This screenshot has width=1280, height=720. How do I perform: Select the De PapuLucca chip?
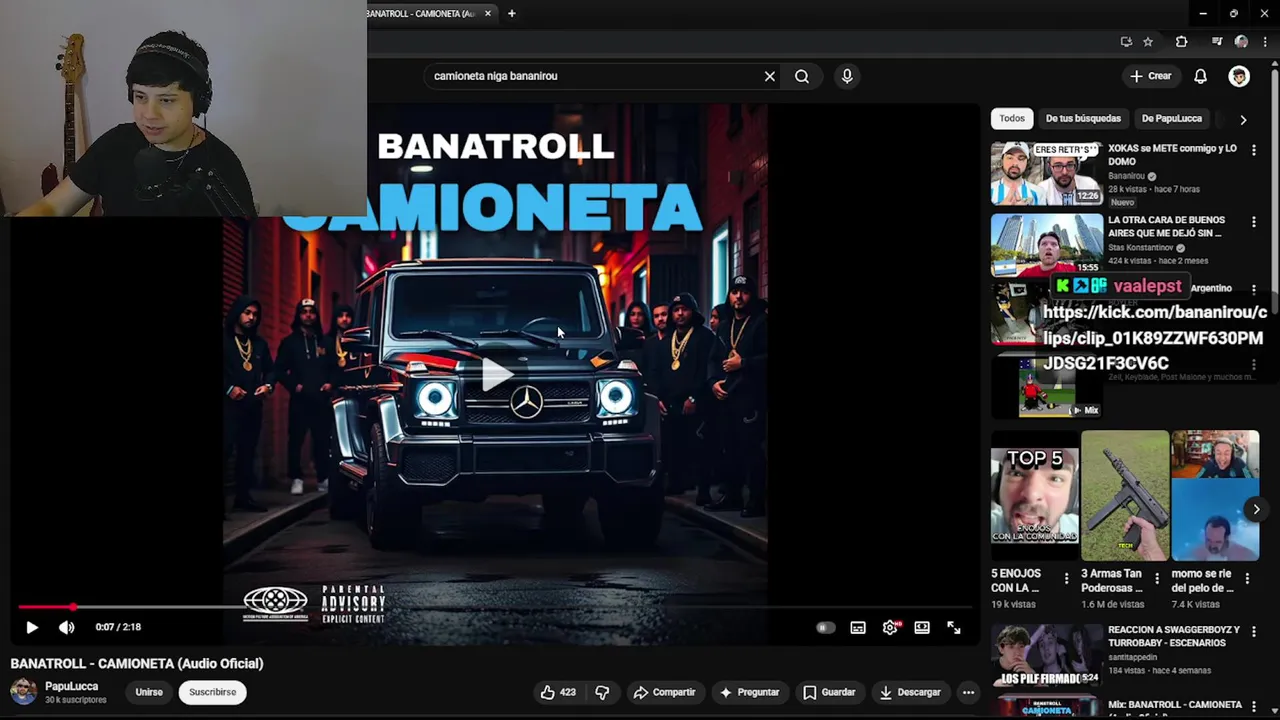coord(1172,118)
